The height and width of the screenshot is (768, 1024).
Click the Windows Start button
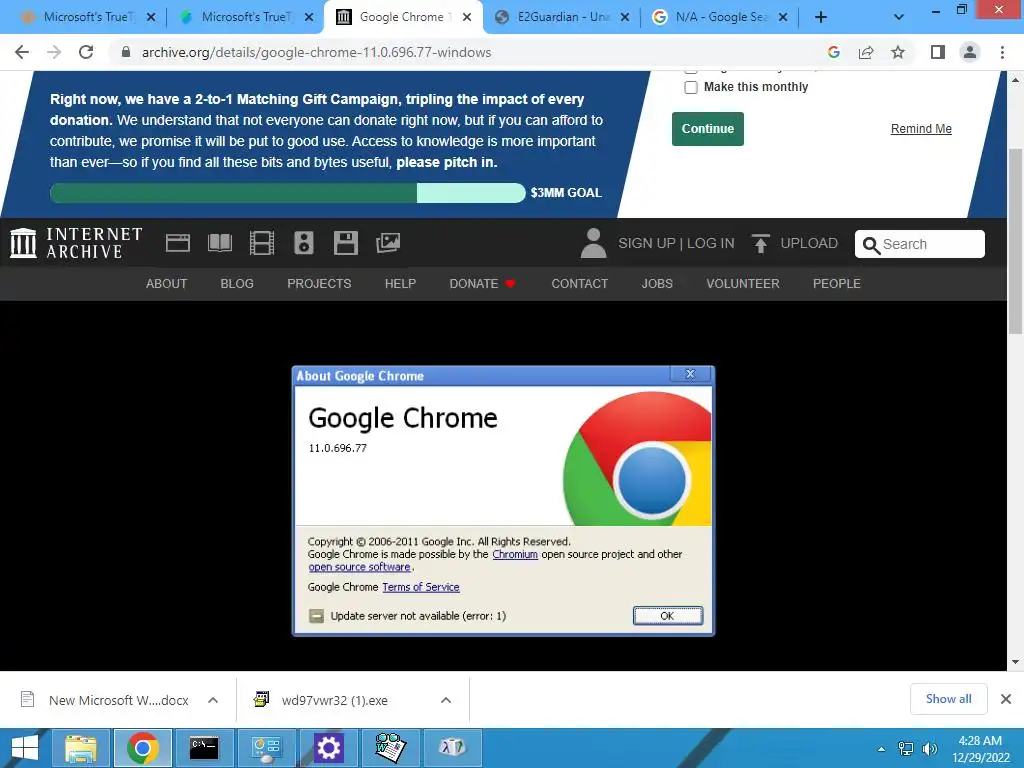pyautogui.click(x=24, y=748)
